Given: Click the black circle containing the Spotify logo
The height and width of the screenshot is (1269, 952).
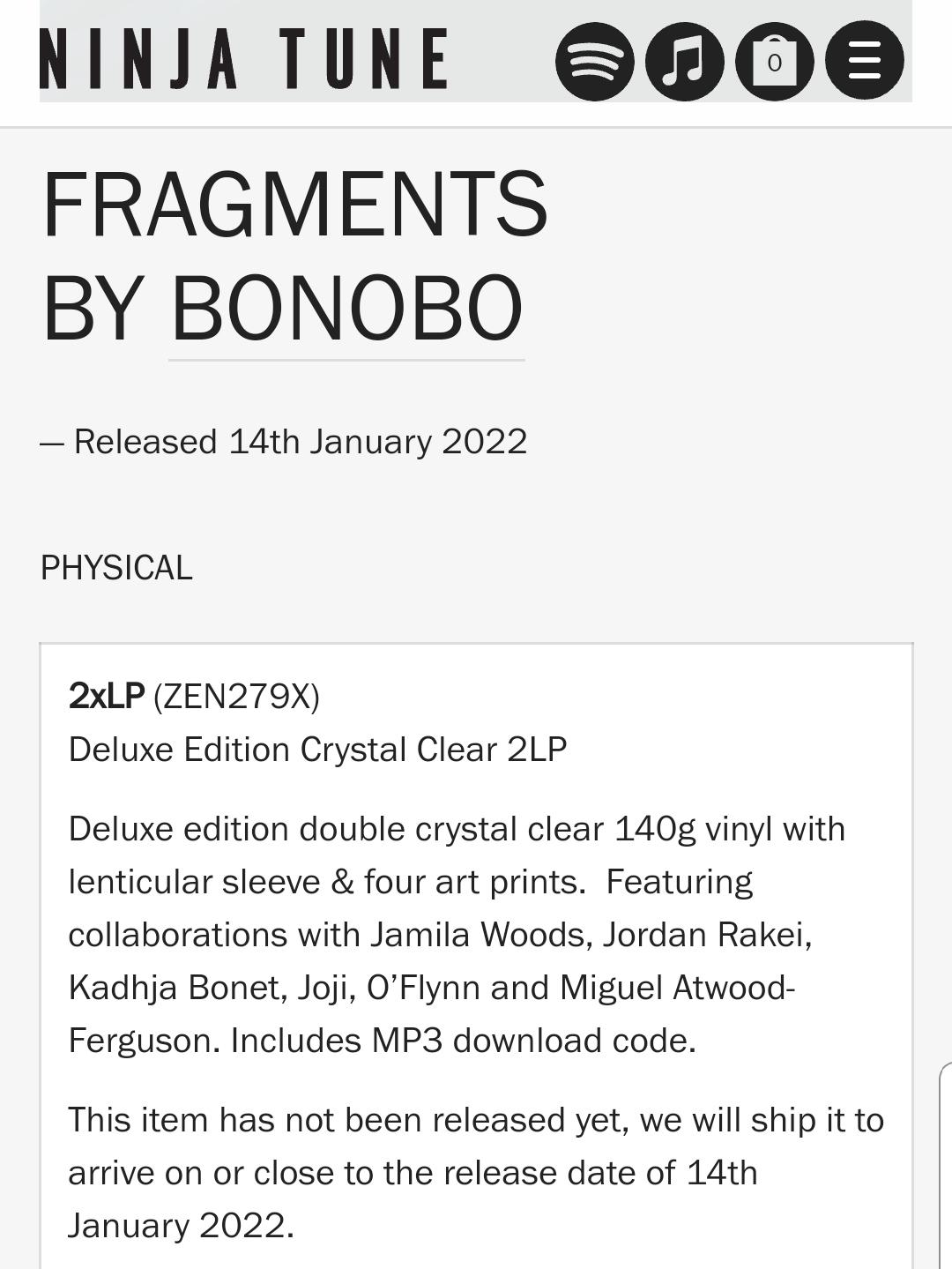Looking at the screenshot, I should [x=596, y=60].
